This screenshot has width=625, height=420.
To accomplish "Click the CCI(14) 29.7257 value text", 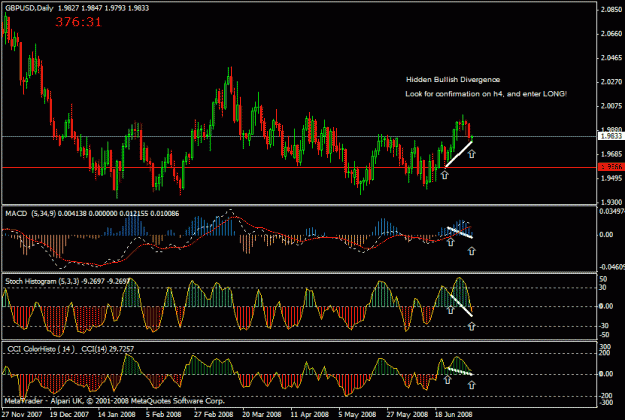I will pos(108,349).
